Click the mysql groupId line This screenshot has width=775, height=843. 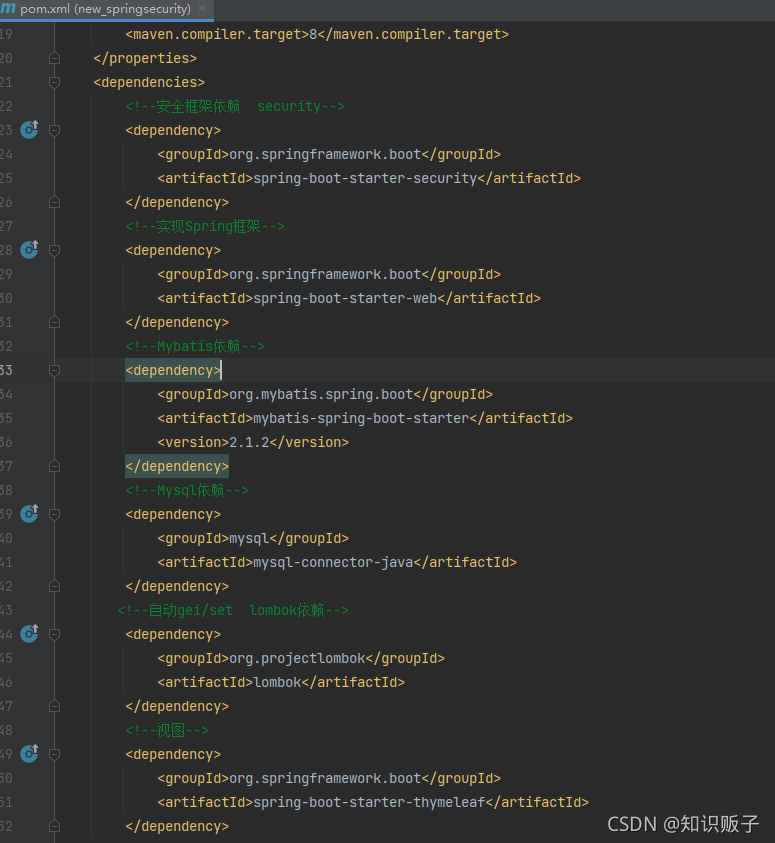(x=253, y=538)
